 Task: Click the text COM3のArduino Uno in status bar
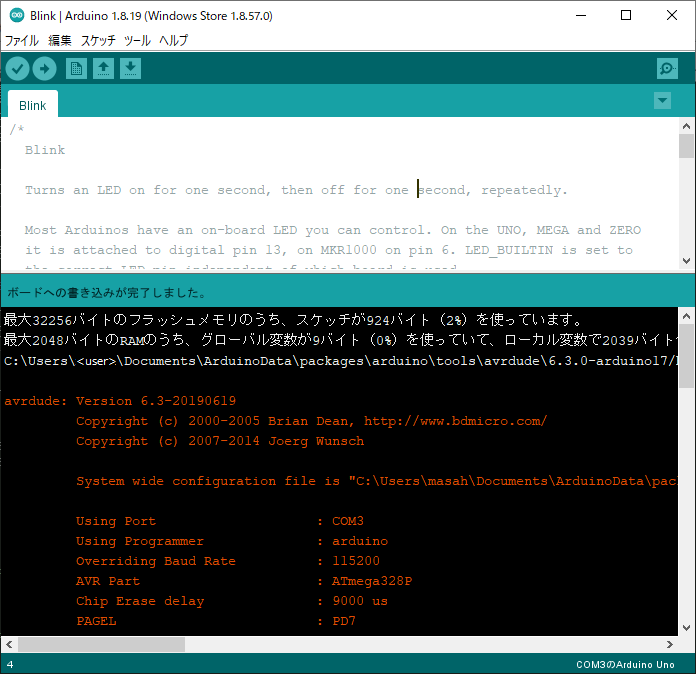625,664
